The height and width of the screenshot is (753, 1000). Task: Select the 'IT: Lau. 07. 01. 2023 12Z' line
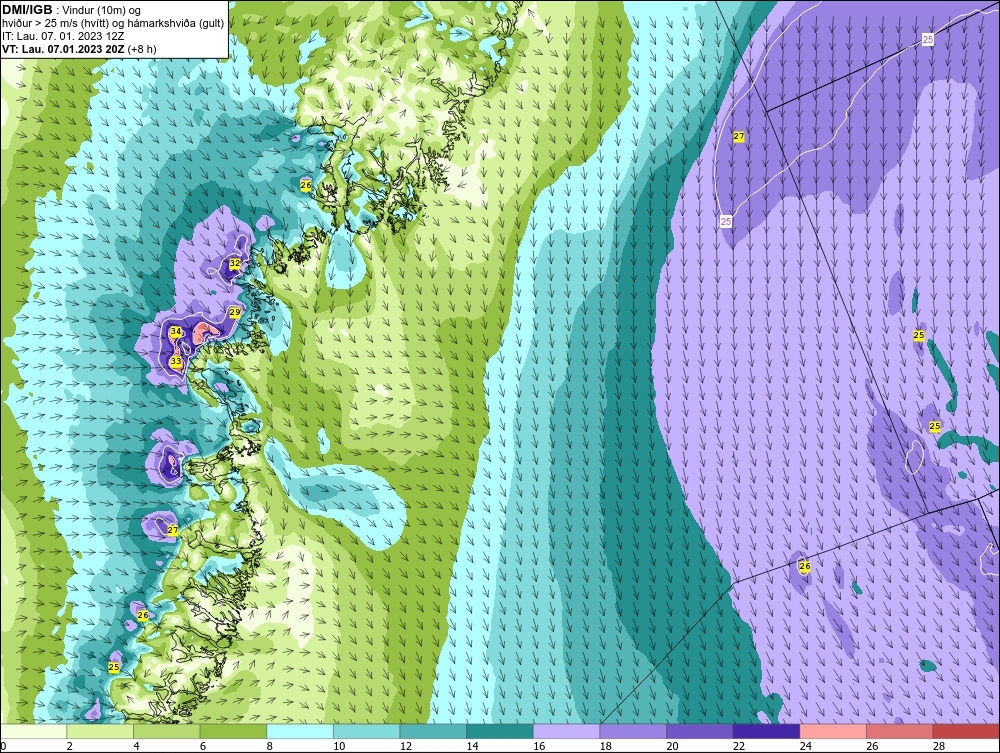coord(62,36)
